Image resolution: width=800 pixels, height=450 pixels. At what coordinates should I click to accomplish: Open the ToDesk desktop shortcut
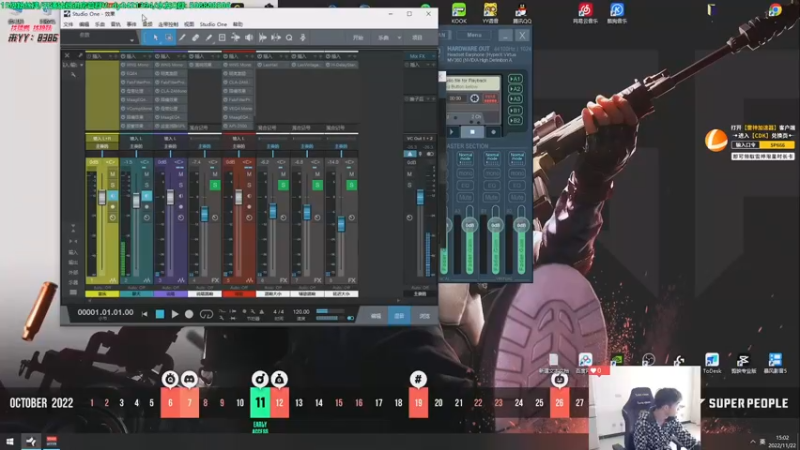pyautogui.click(x=712, y=363)
